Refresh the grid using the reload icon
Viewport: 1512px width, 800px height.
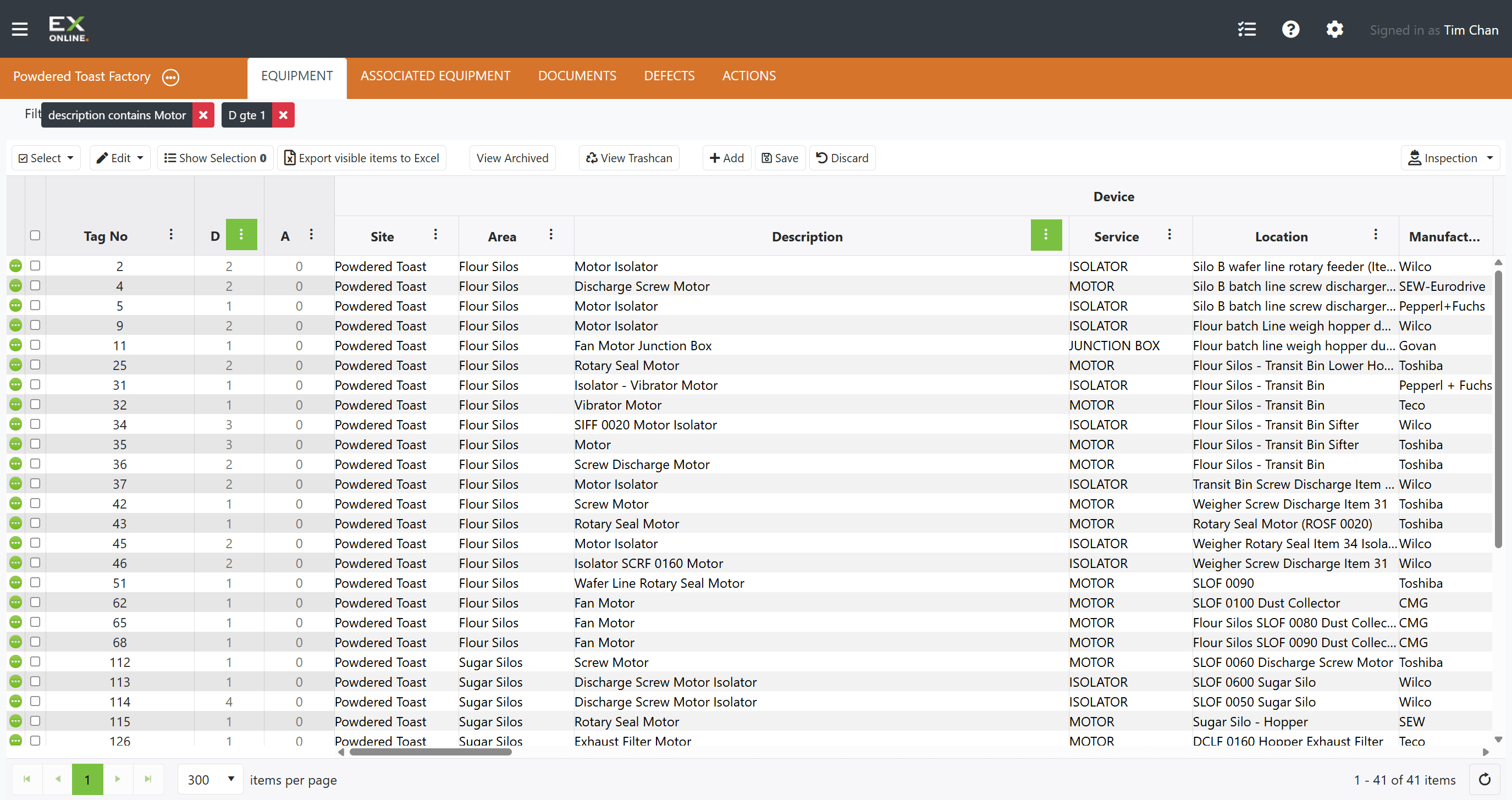pyautogui.click(x=1485, y=780)
